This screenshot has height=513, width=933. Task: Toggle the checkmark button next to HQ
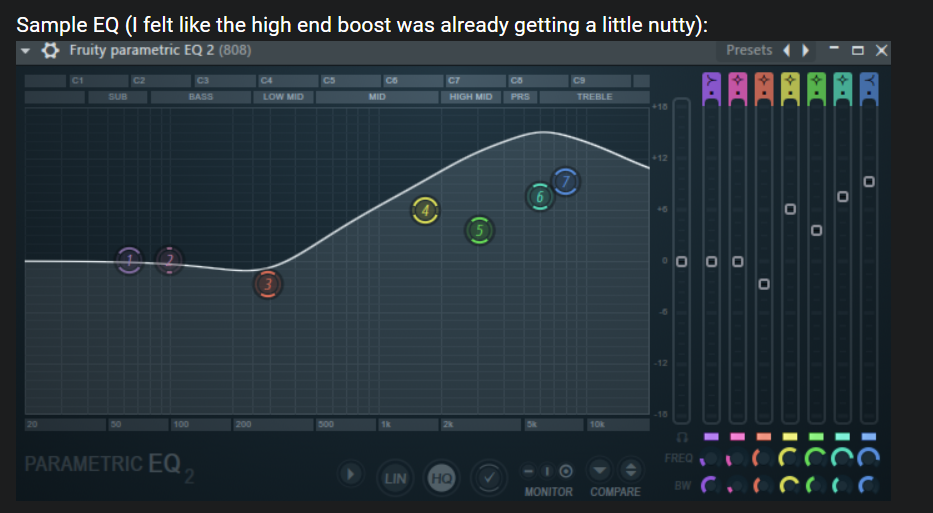coord(487,476)
